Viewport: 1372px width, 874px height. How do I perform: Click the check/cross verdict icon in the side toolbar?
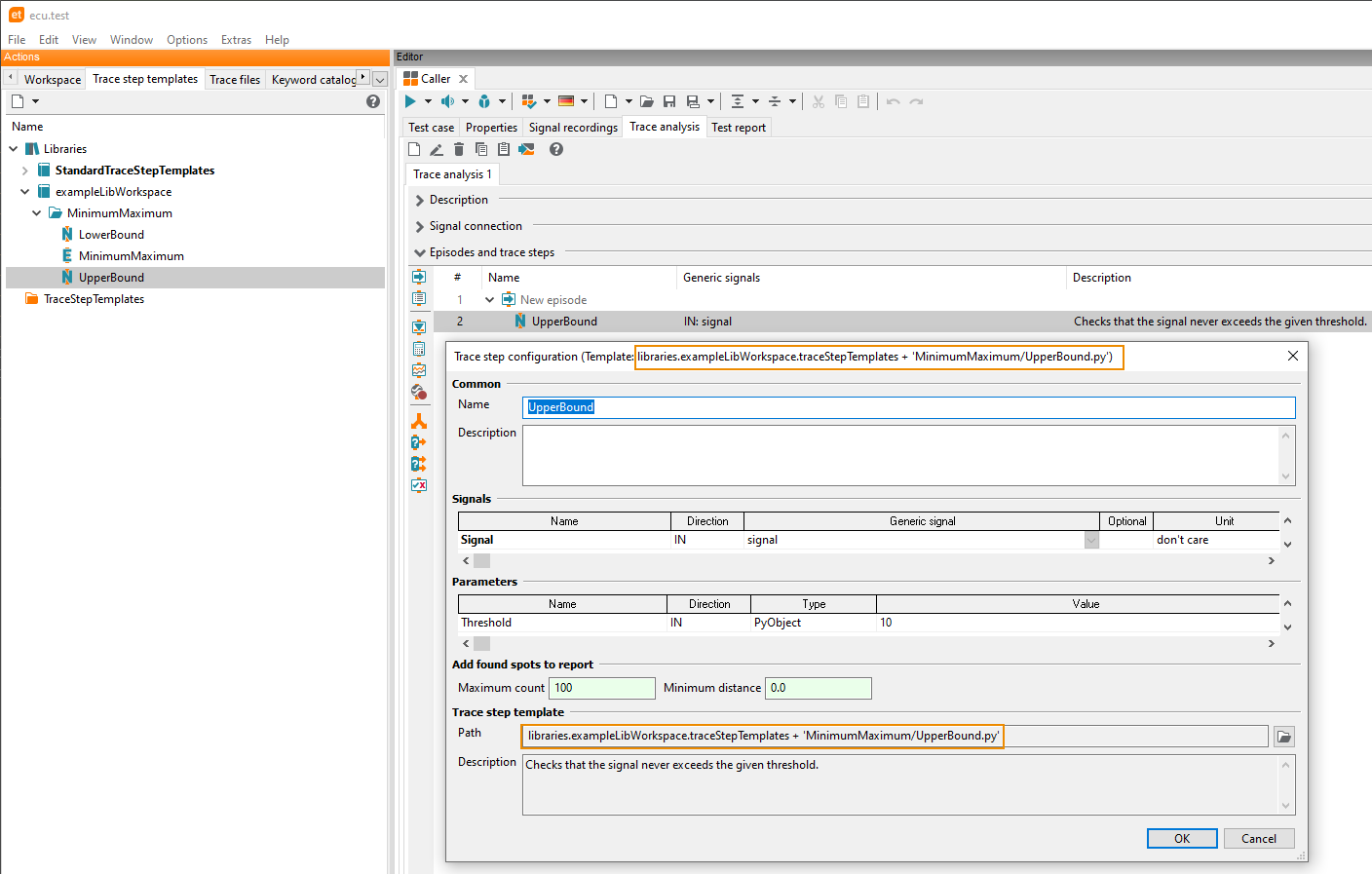tap(419, 485)
